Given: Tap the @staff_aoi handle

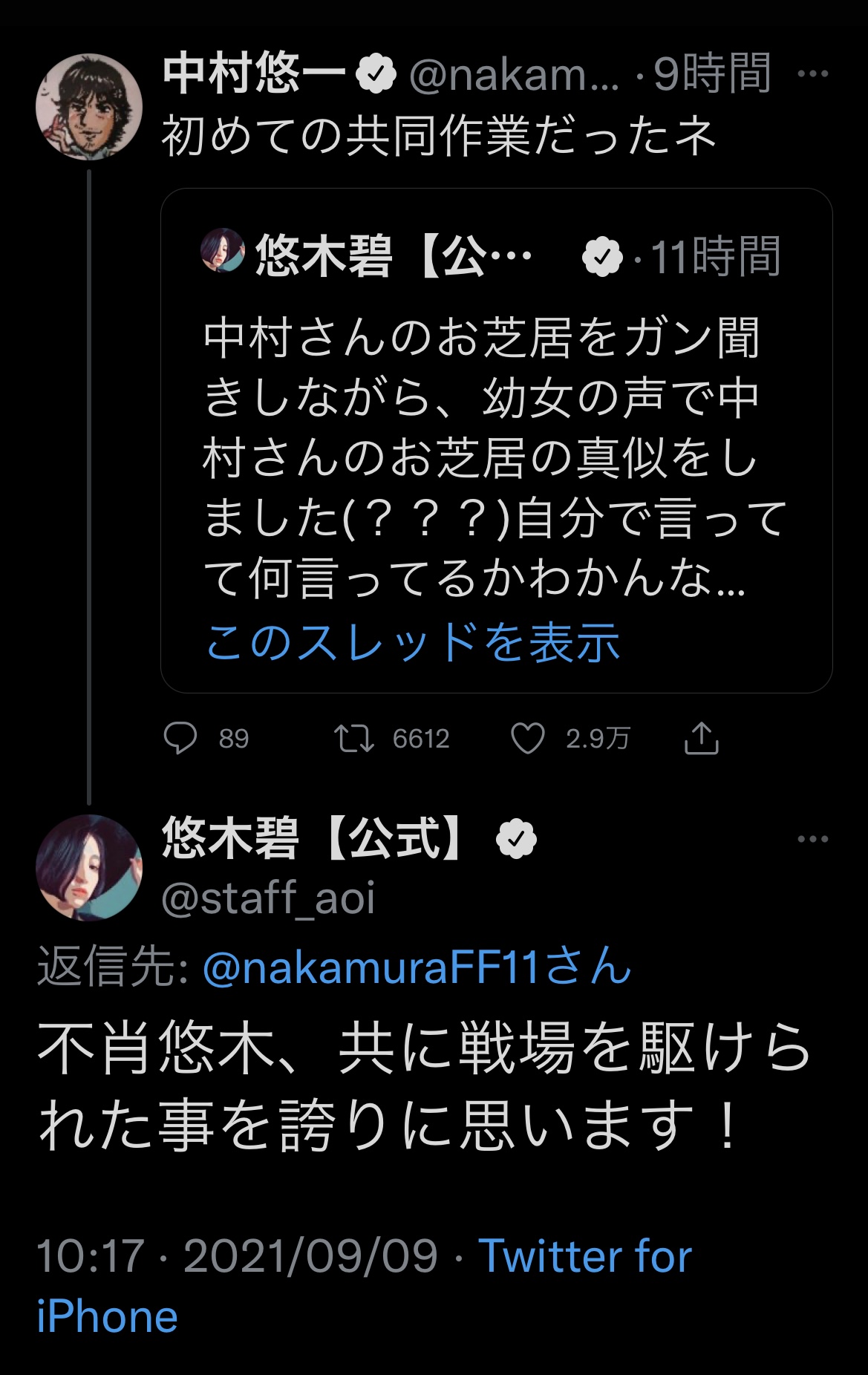Looking at the screenshot, I should pos(268,898).
